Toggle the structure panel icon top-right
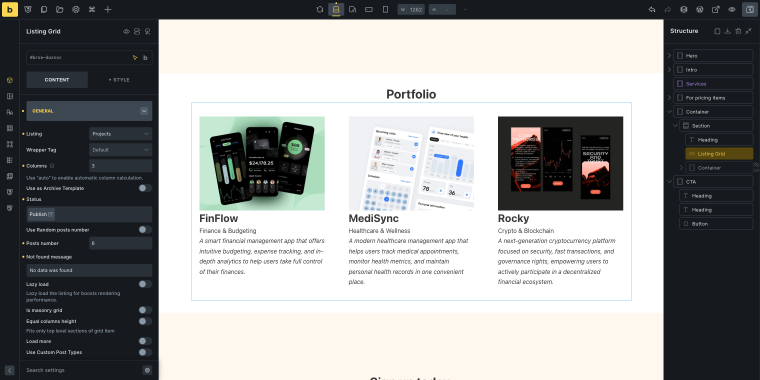The height and width of the screenshot is (380, 760). pyautogui.click(x=750, y=9)
